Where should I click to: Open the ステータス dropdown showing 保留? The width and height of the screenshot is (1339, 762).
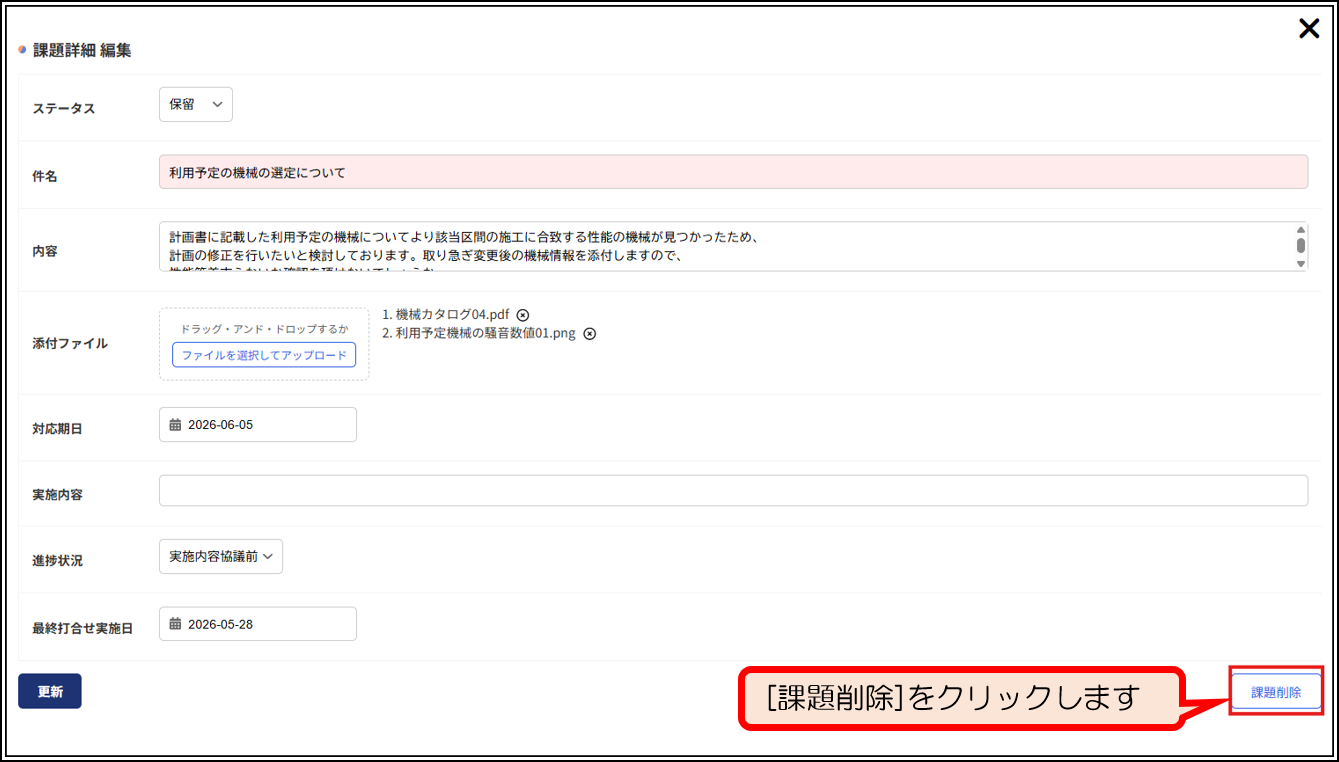(x=196, y=105)
